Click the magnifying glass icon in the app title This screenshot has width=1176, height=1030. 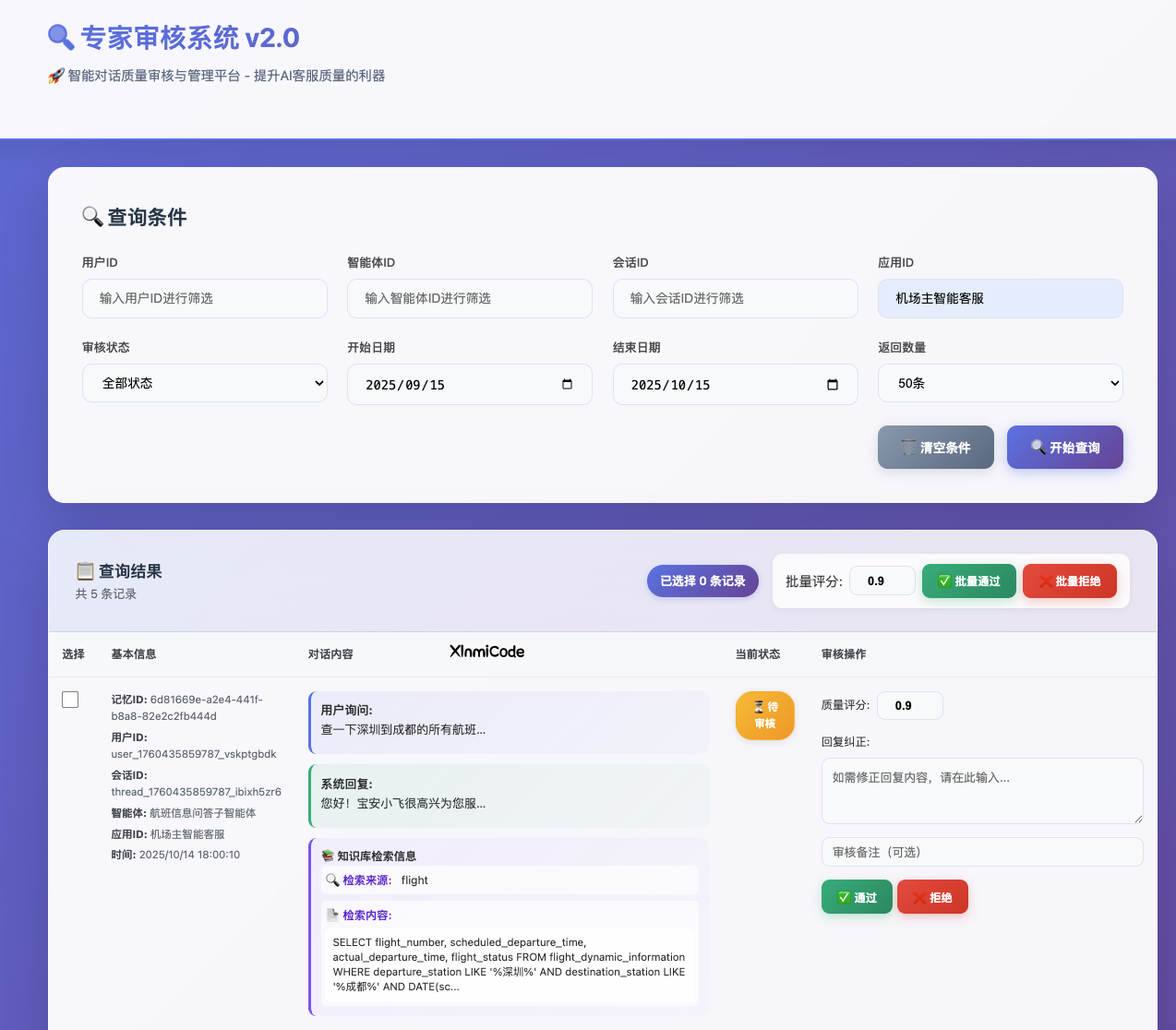coord(59,37)
